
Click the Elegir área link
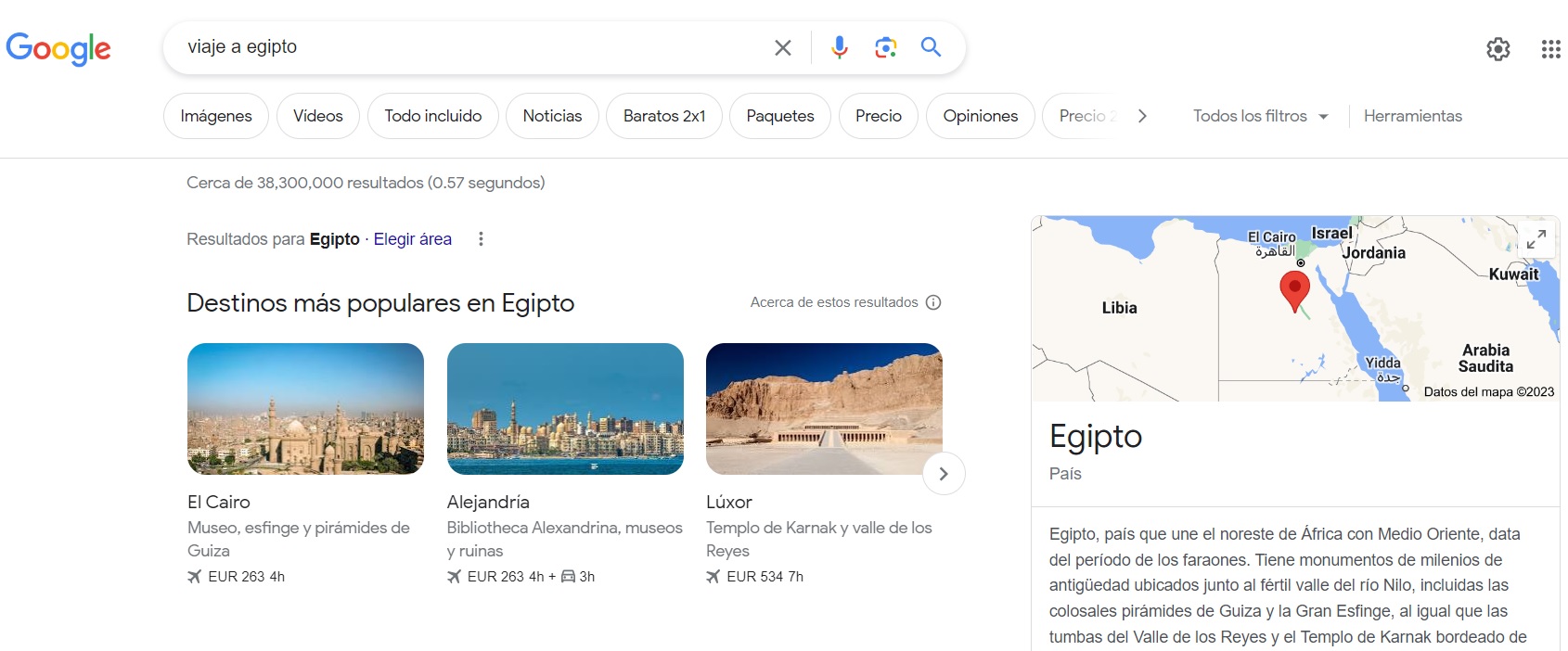[x=413, y=239]
